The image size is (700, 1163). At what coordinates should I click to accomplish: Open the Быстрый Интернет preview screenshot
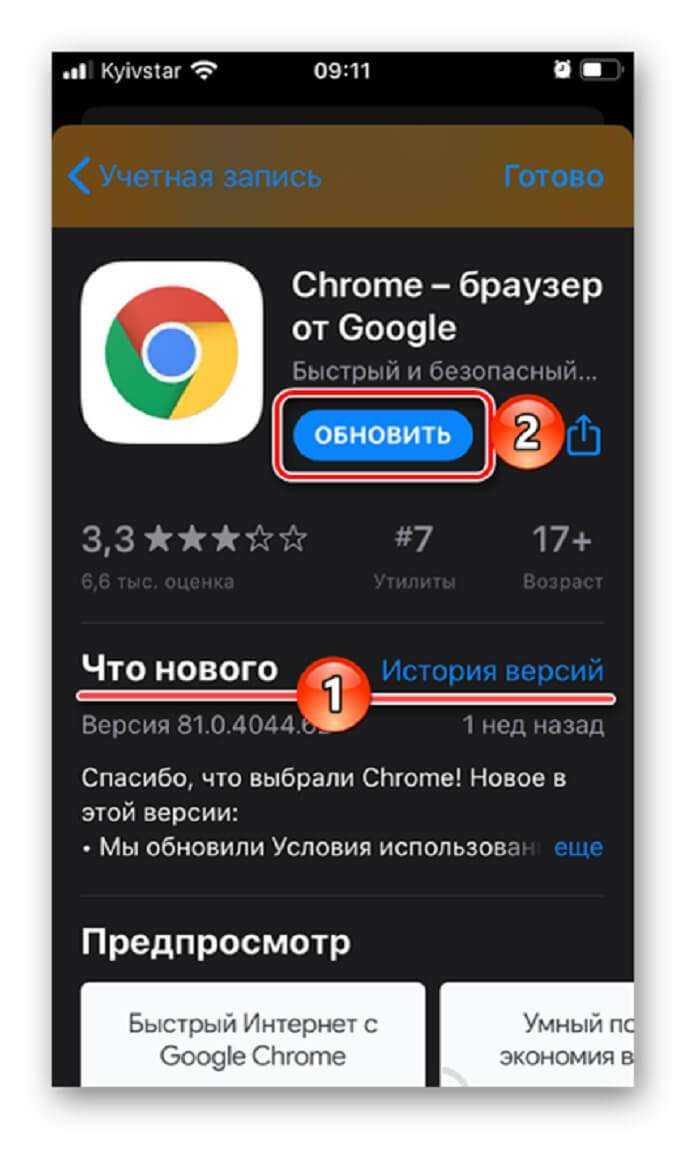pos(253,1035)
